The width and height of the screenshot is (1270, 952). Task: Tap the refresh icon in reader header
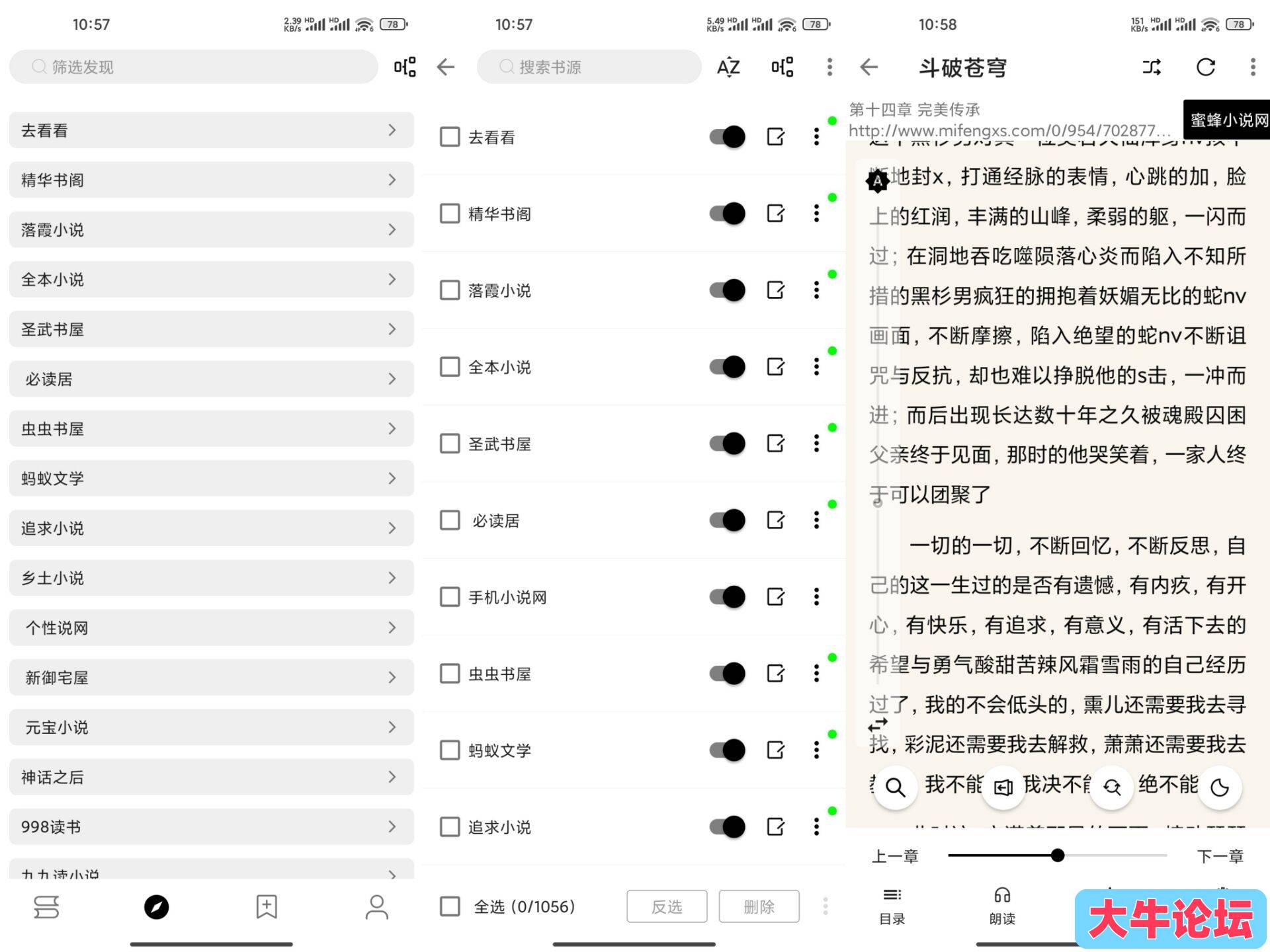1205,67
